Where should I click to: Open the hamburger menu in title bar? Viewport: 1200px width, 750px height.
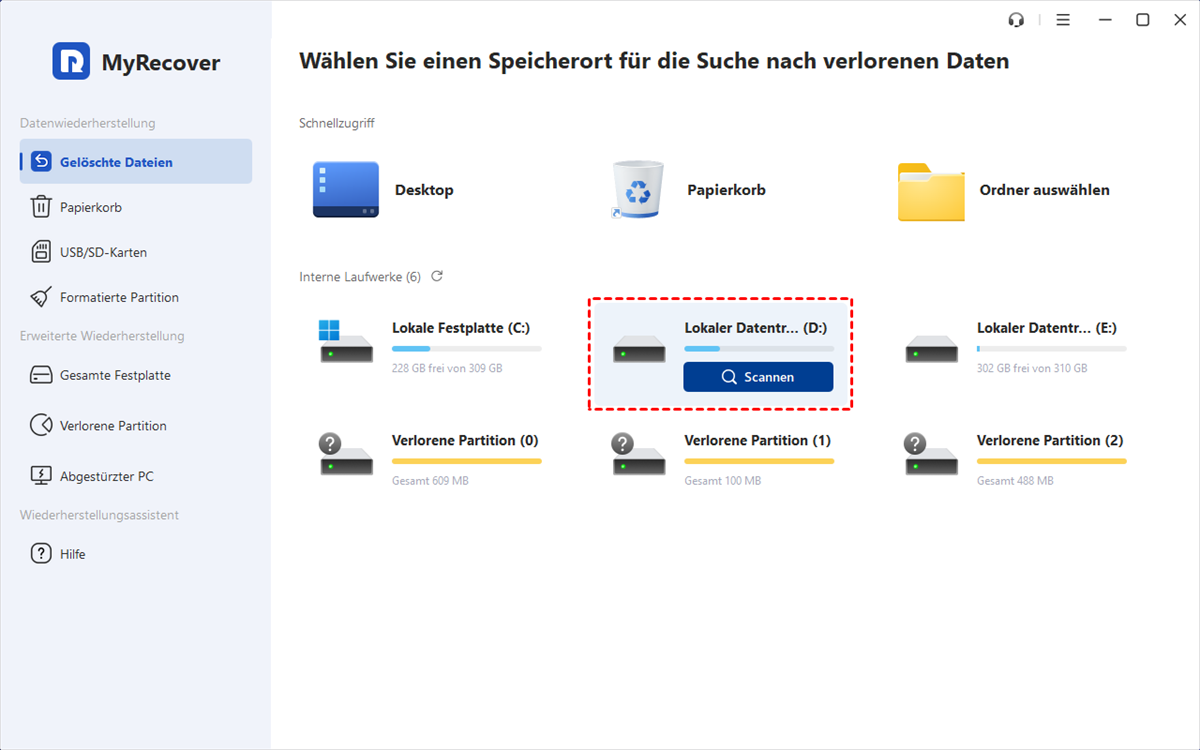(1063, 20)
